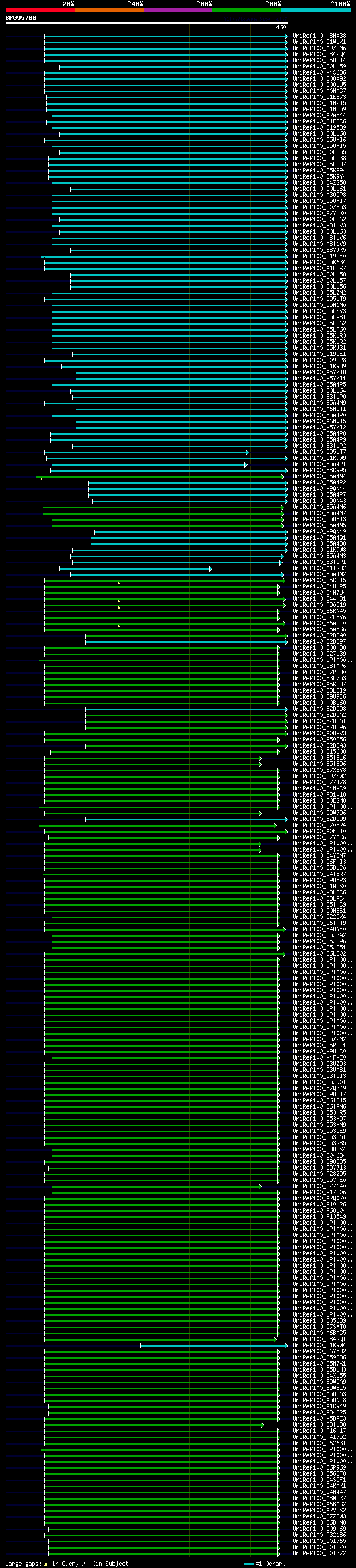Select hit label UniRef100_A8I1V3
This screenshot has height=1568, width=356.
pyautogui.click(x=319, y=225)
